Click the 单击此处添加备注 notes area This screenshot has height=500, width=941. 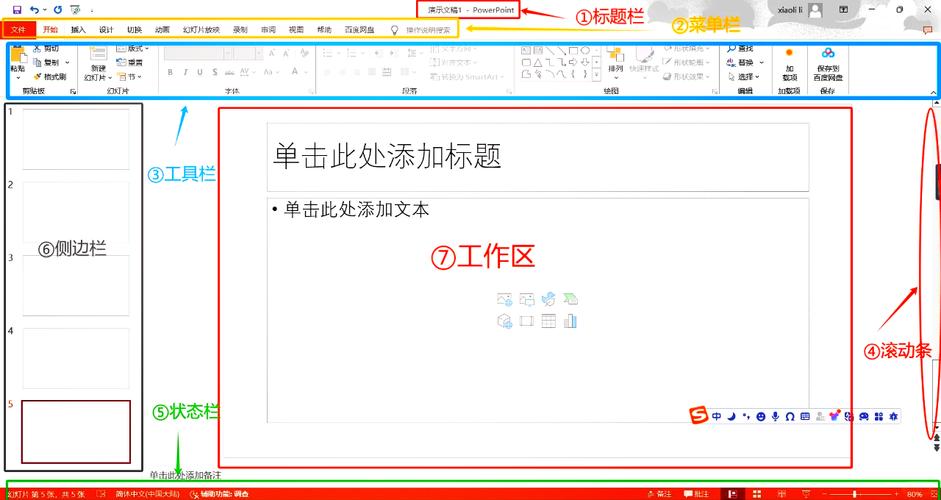(x=185, y=475)
